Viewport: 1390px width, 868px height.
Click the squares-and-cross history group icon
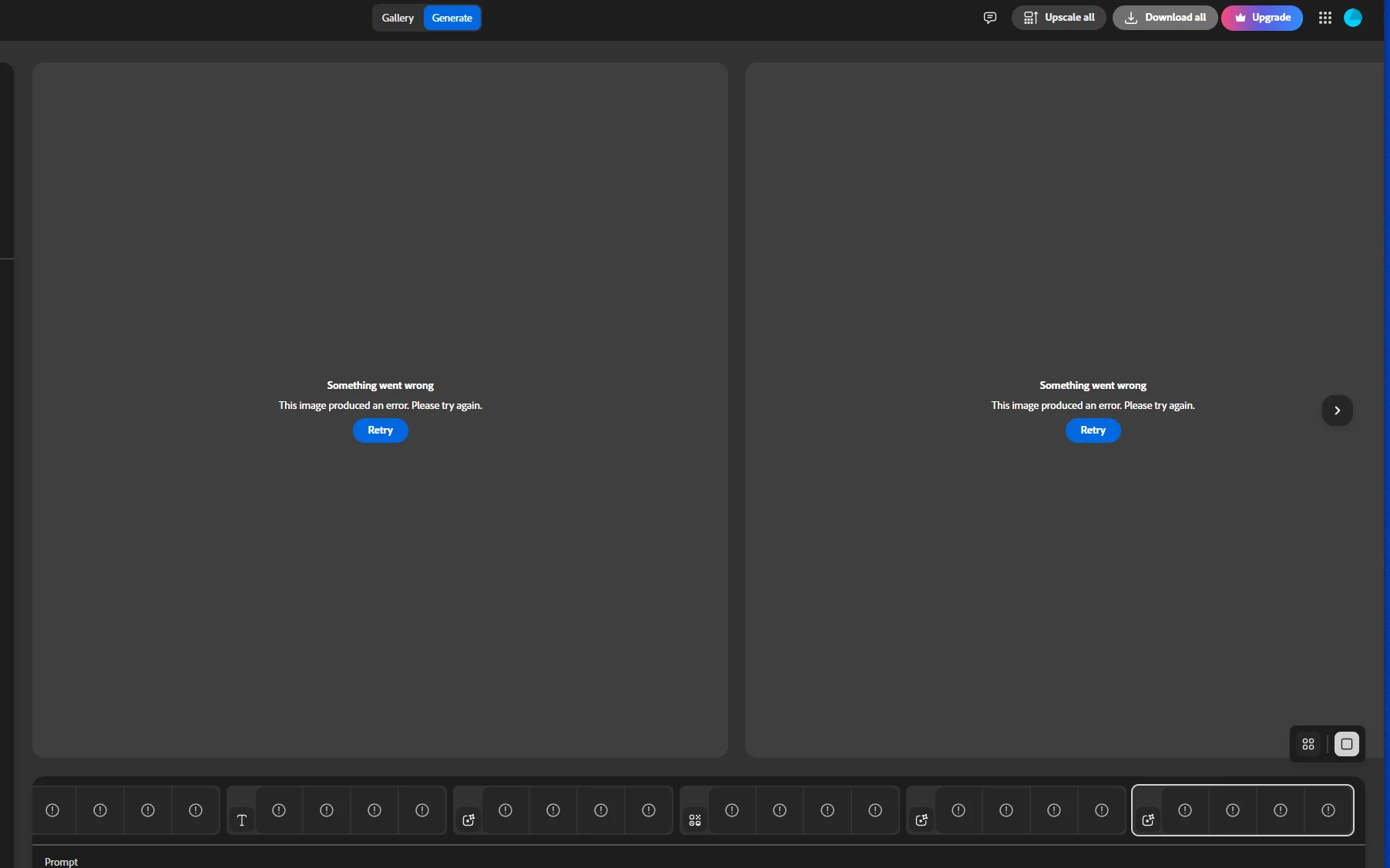(695, 820)
